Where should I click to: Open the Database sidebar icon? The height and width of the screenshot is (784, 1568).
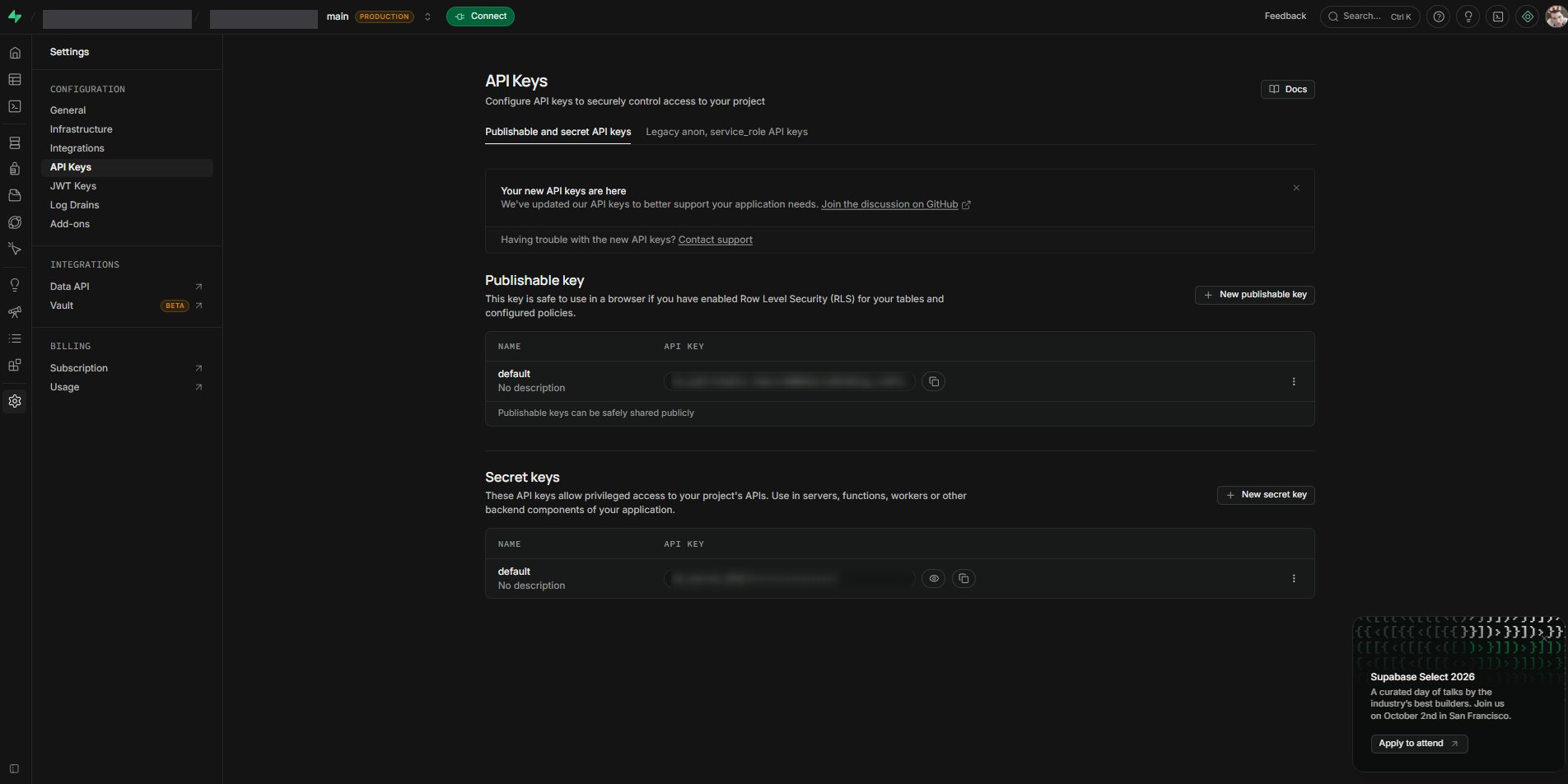[15, 143]
